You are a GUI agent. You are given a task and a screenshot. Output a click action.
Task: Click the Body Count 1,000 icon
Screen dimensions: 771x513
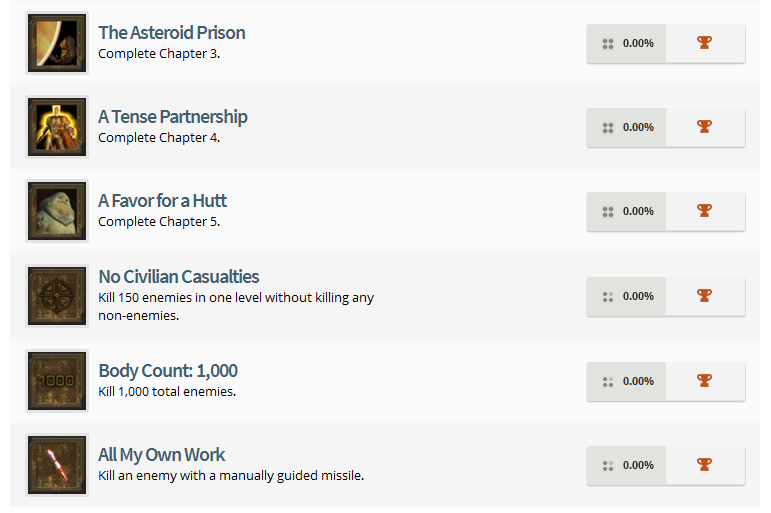coord(57,381)
